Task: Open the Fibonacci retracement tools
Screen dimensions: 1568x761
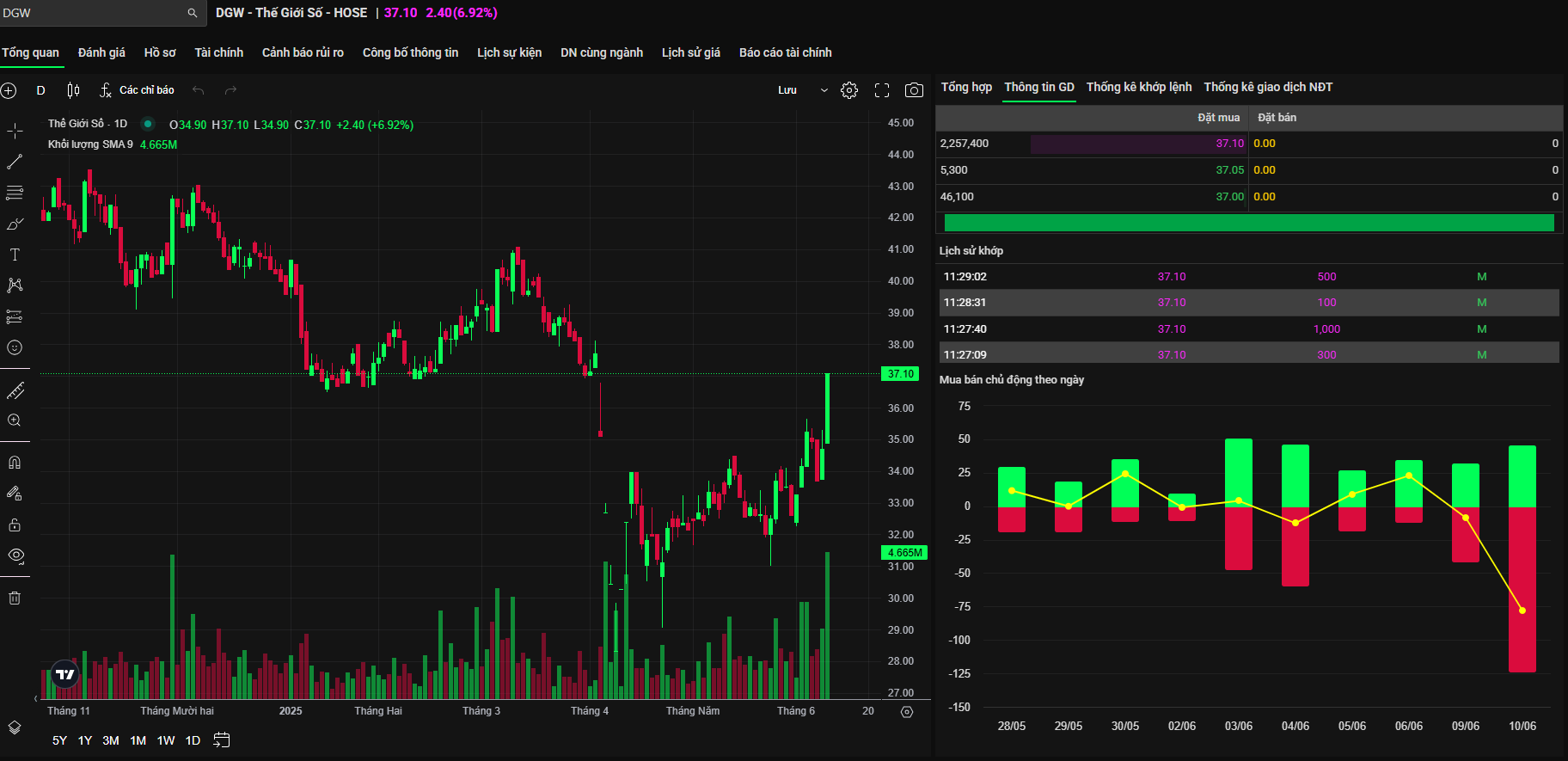Action: (15, 193)
